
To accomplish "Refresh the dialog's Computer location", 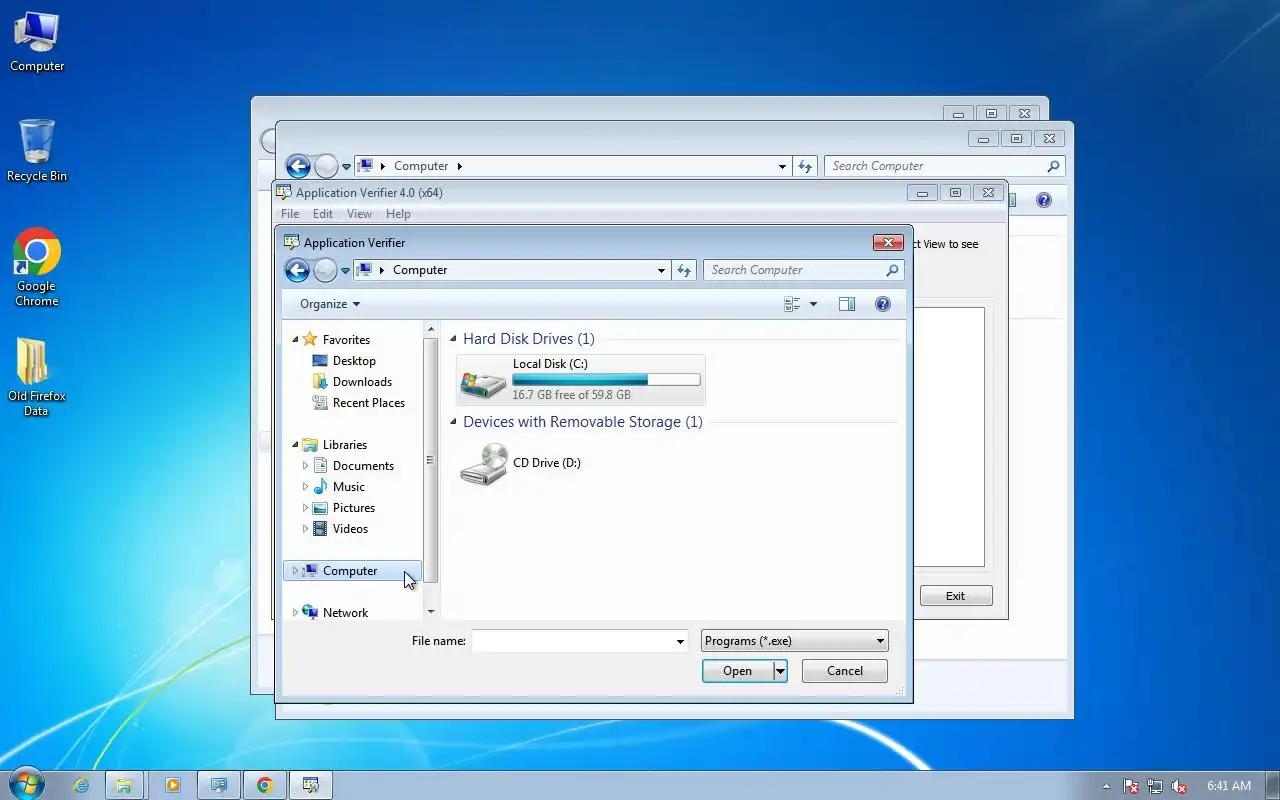I will click(x=684, y=270).
